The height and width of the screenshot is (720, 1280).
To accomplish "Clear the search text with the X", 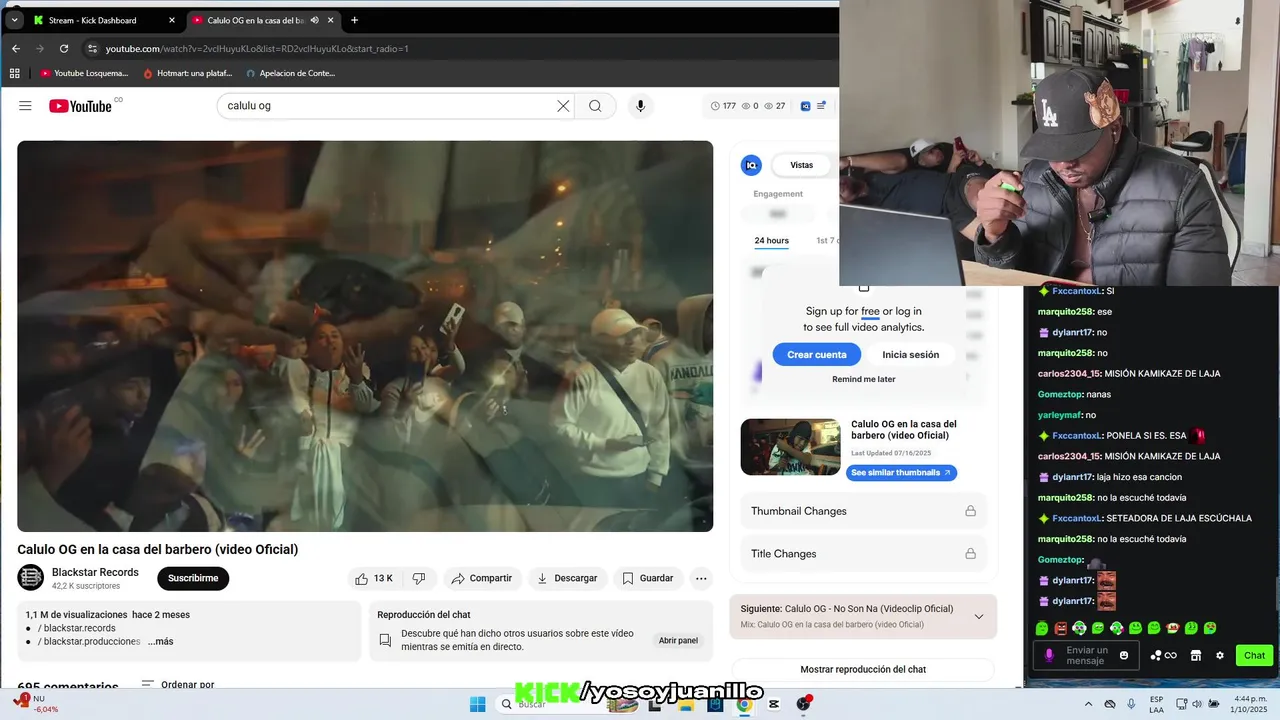I will click(563, 106).
